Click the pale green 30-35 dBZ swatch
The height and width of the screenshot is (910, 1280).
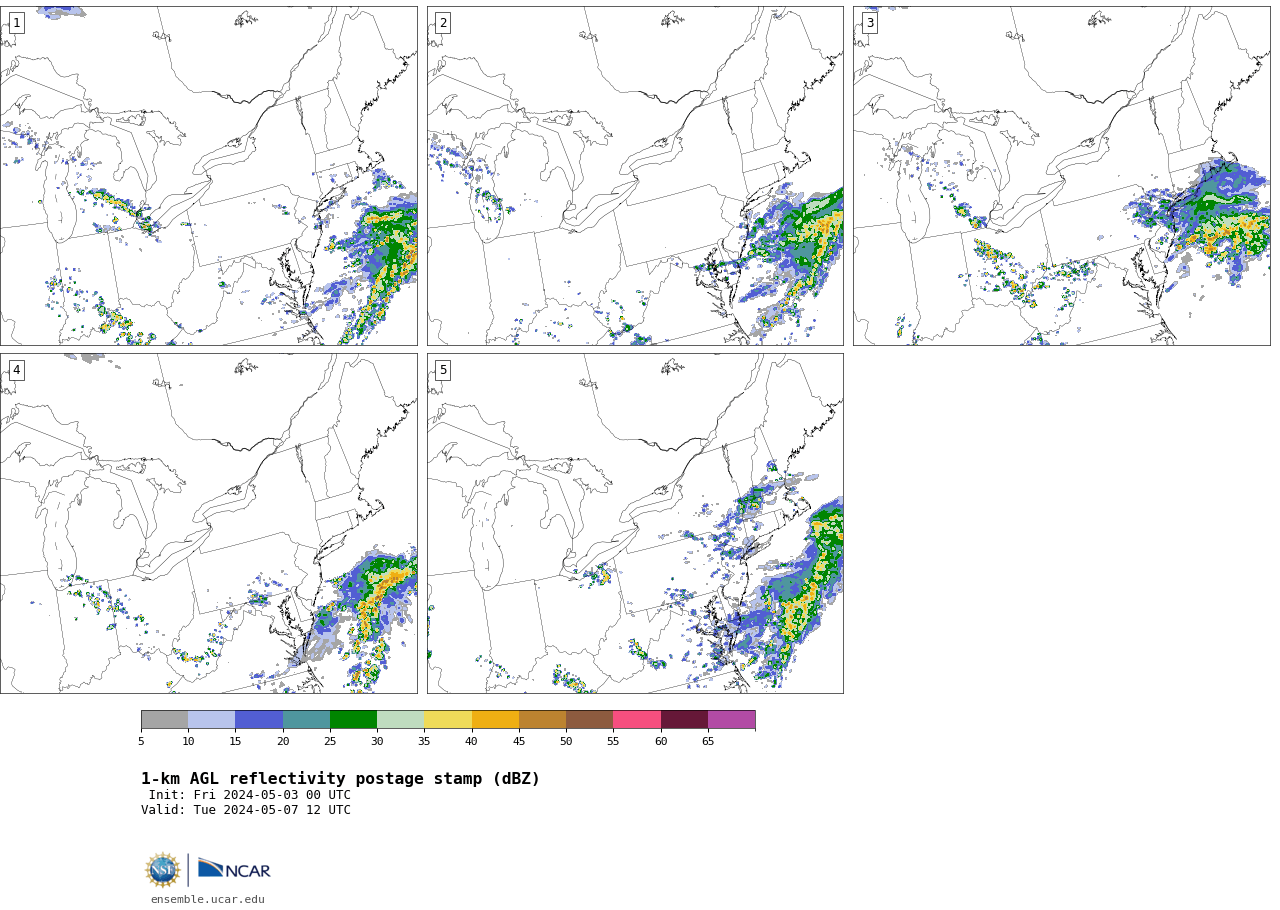[400, 720]
